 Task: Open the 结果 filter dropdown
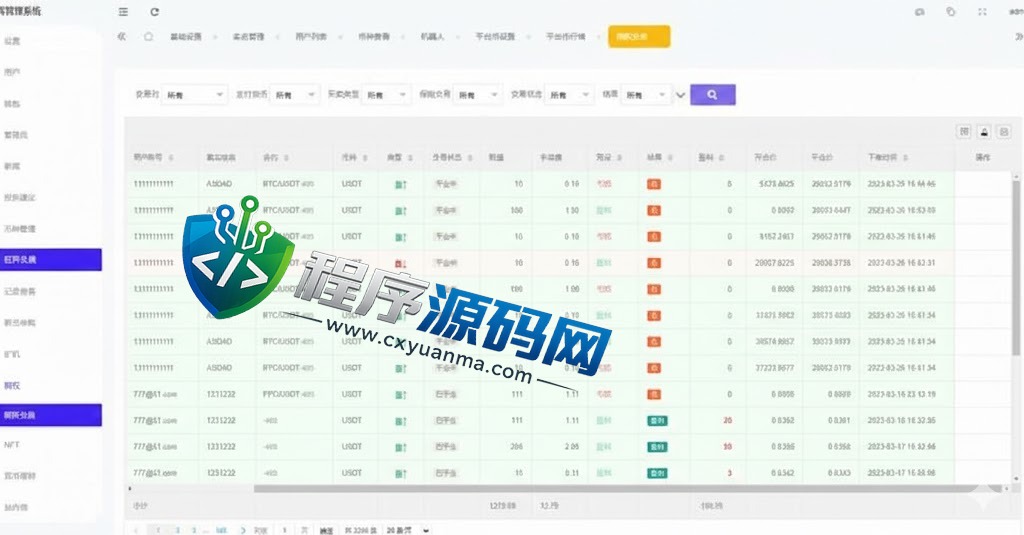tap(646, 95)
